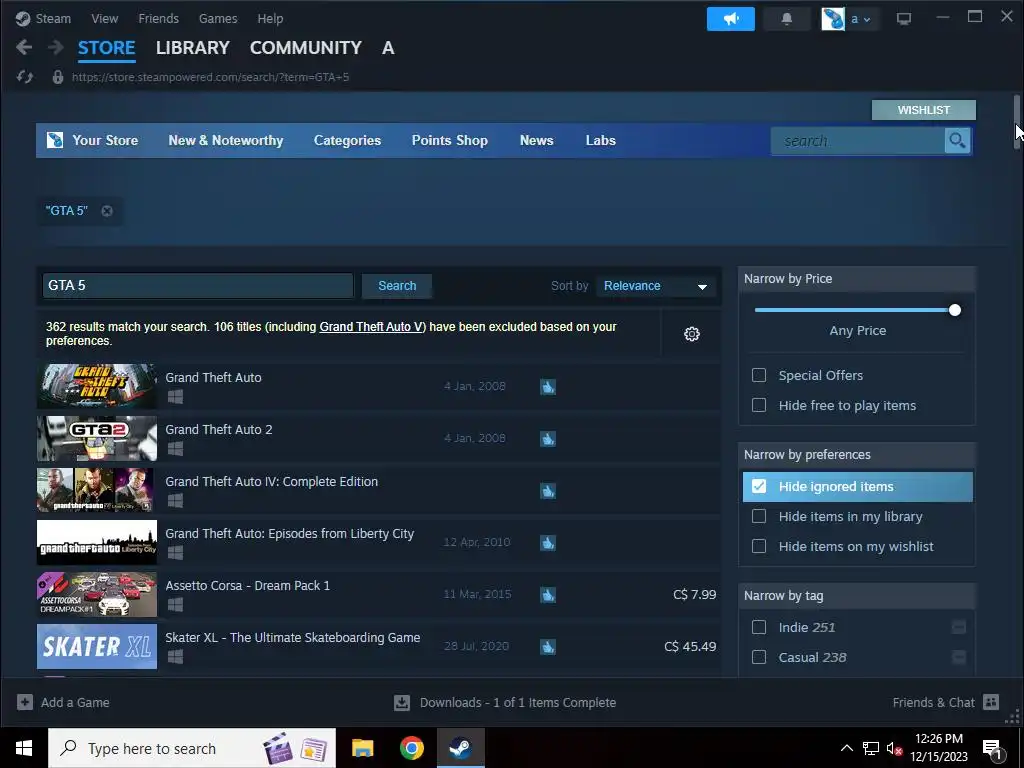
Task: Open the account name dropdown arrow
Action: (x=867, y=20)
